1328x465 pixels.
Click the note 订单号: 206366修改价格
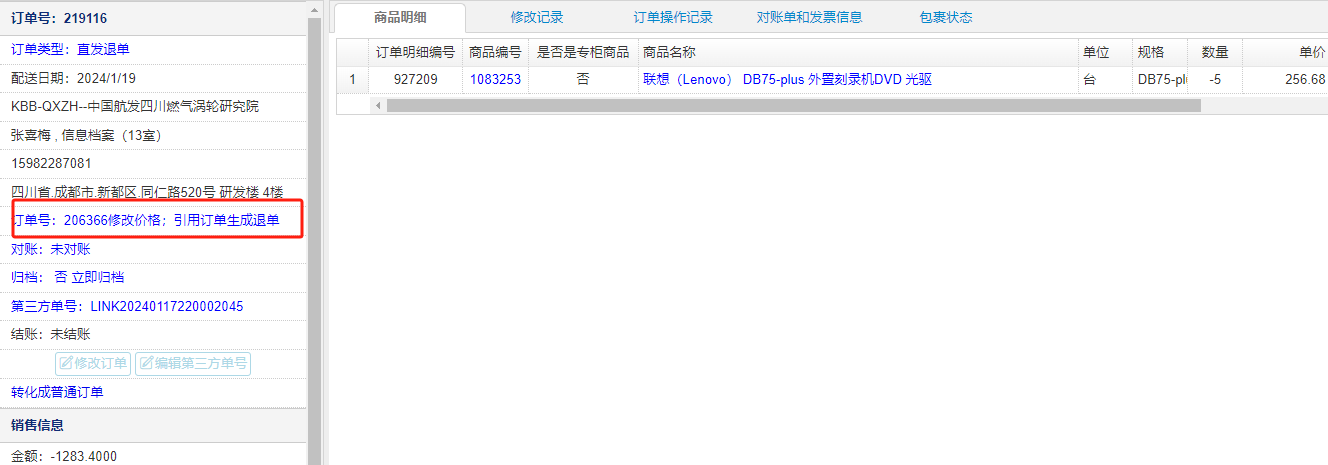click(145, 220)
